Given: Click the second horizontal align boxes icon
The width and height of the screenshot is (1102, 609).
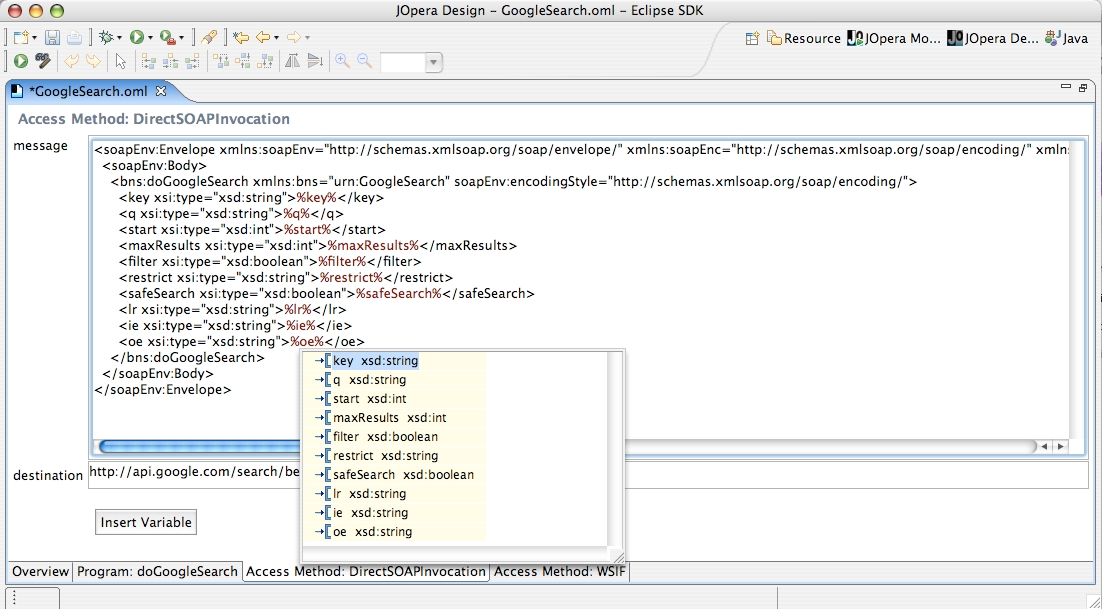Looking at the screenshot, I should point(170,62).
